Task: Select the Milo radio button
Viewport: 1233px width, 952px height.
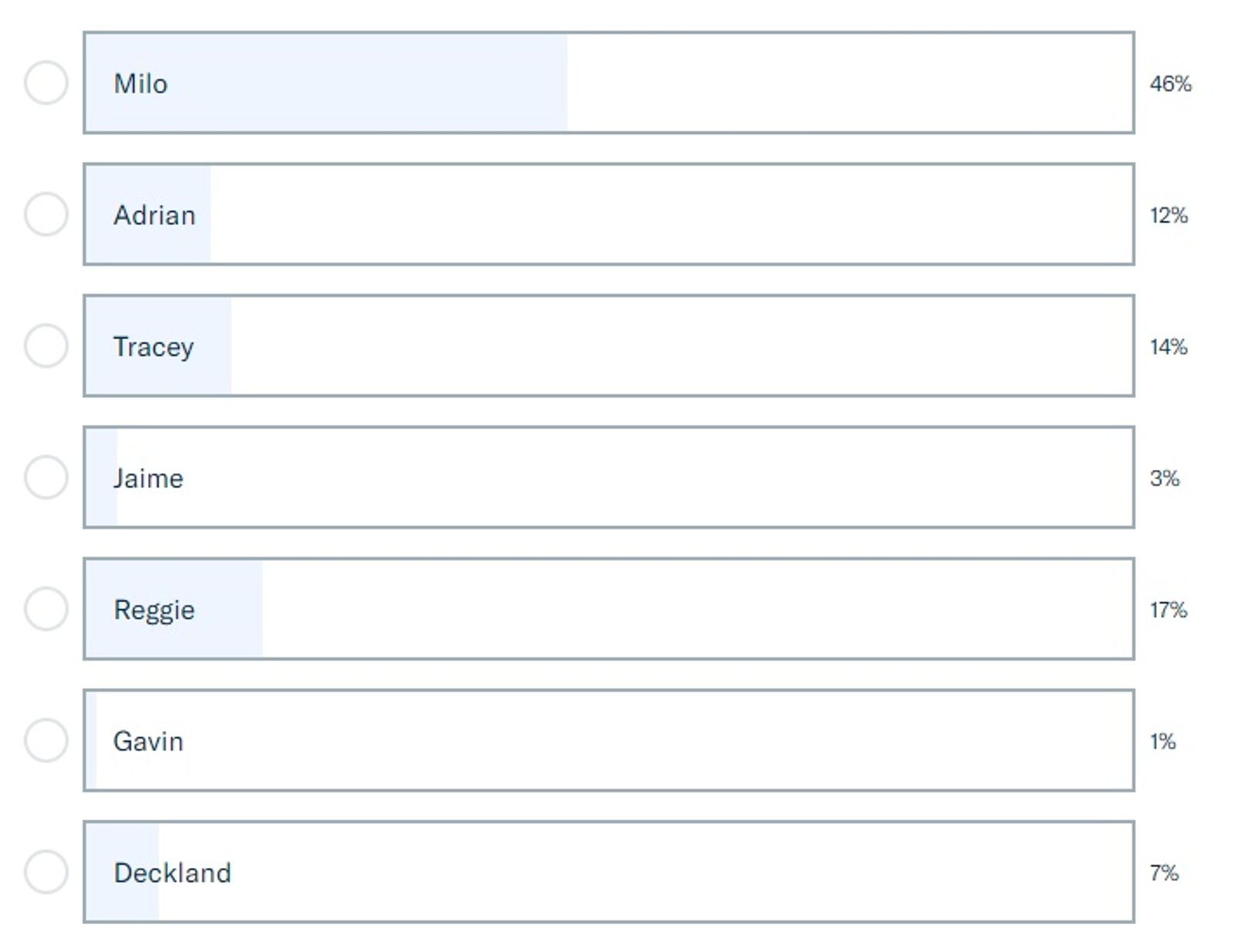Action: 46,82
